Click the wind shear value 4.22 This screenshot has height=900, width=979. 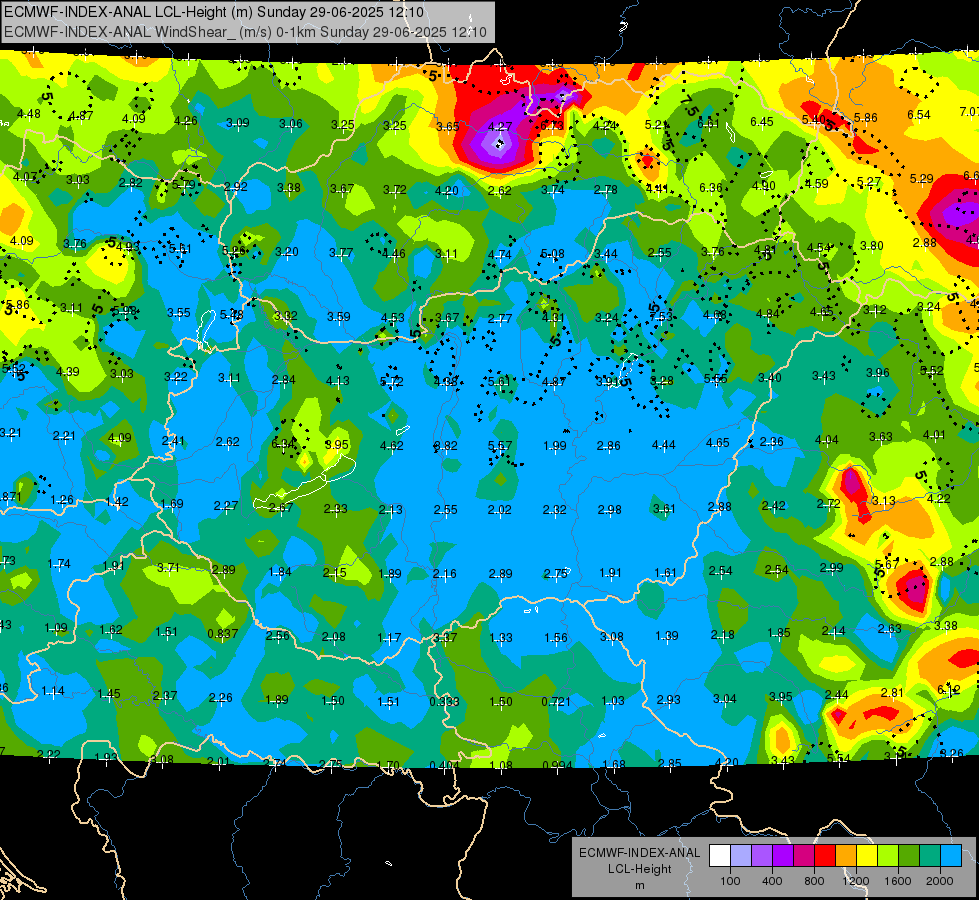(938, 498)
